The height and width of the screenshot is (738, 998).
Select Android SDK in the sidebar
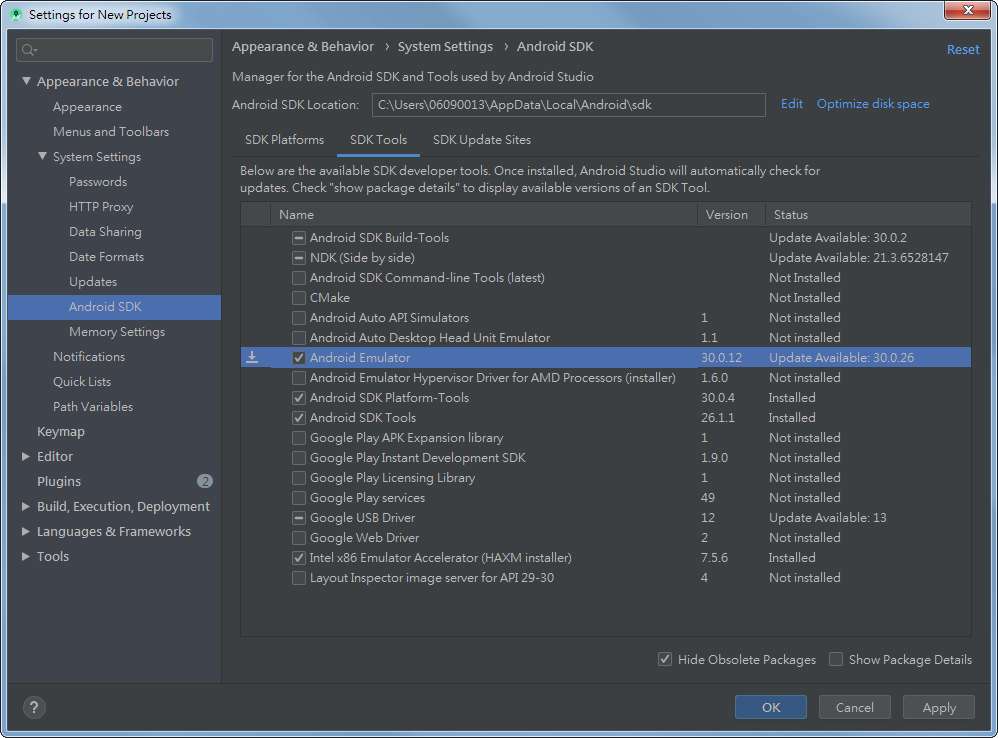pyautogui.click(x=115, y=307)
